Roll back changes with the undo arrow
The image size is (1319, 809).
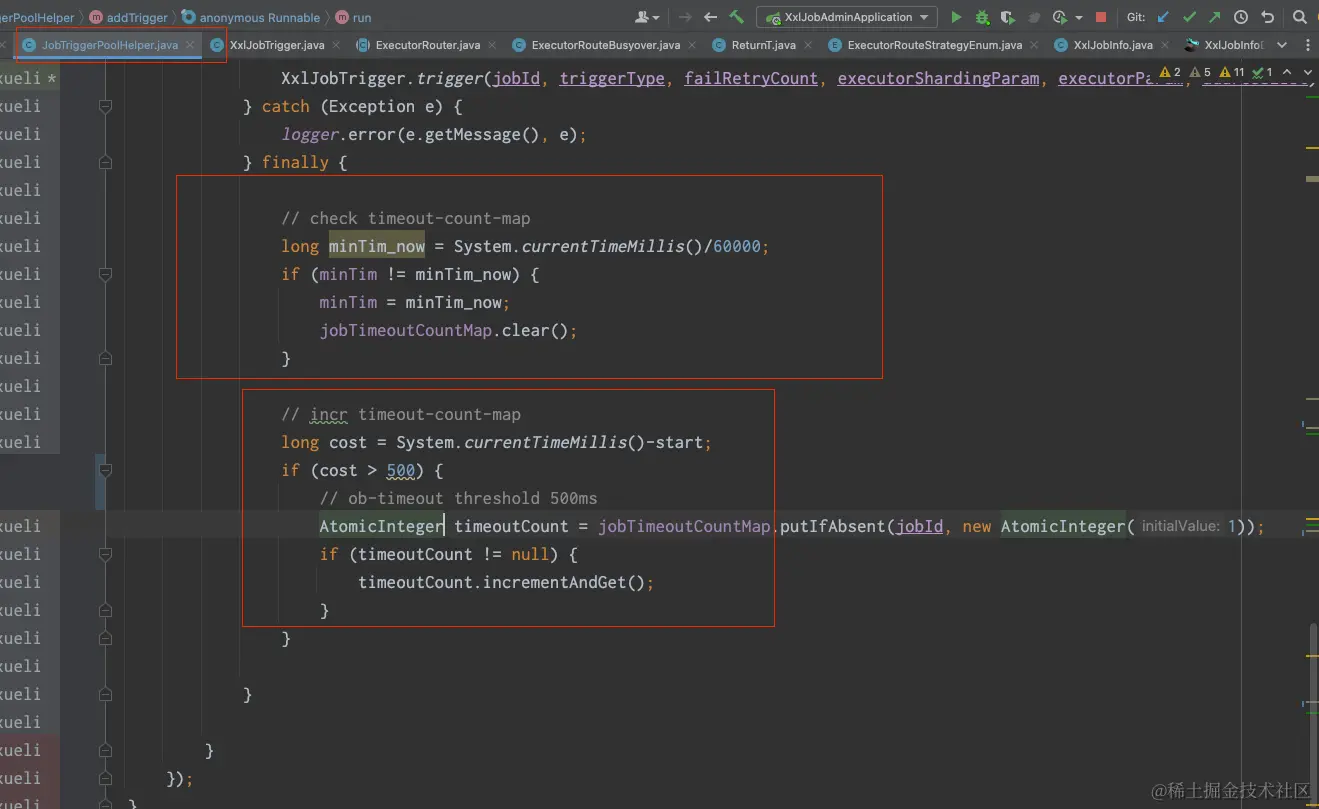pyautogui.click(x=1267, y=17)
